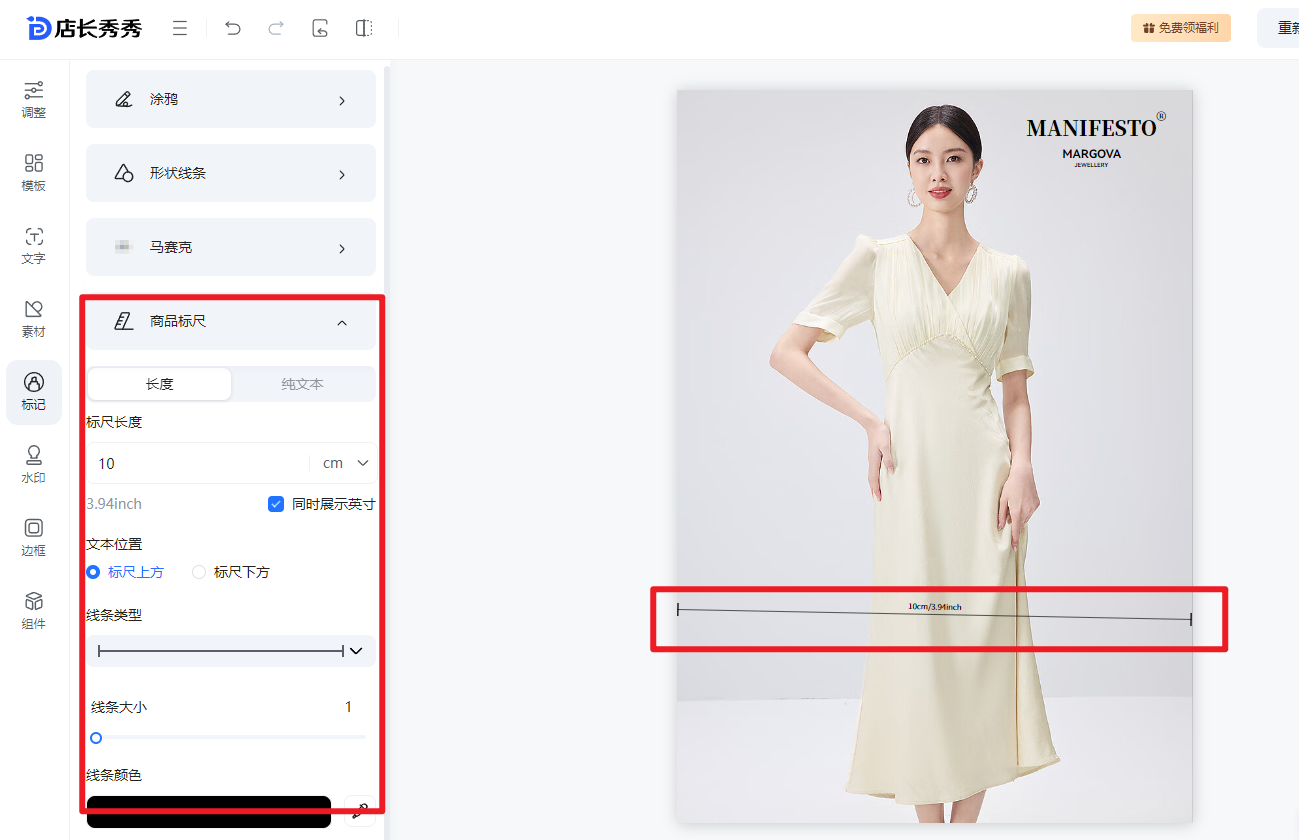1299x840 pixels.
Task: Switch to the 长度 tab
Action: click(x=160, y=384)
